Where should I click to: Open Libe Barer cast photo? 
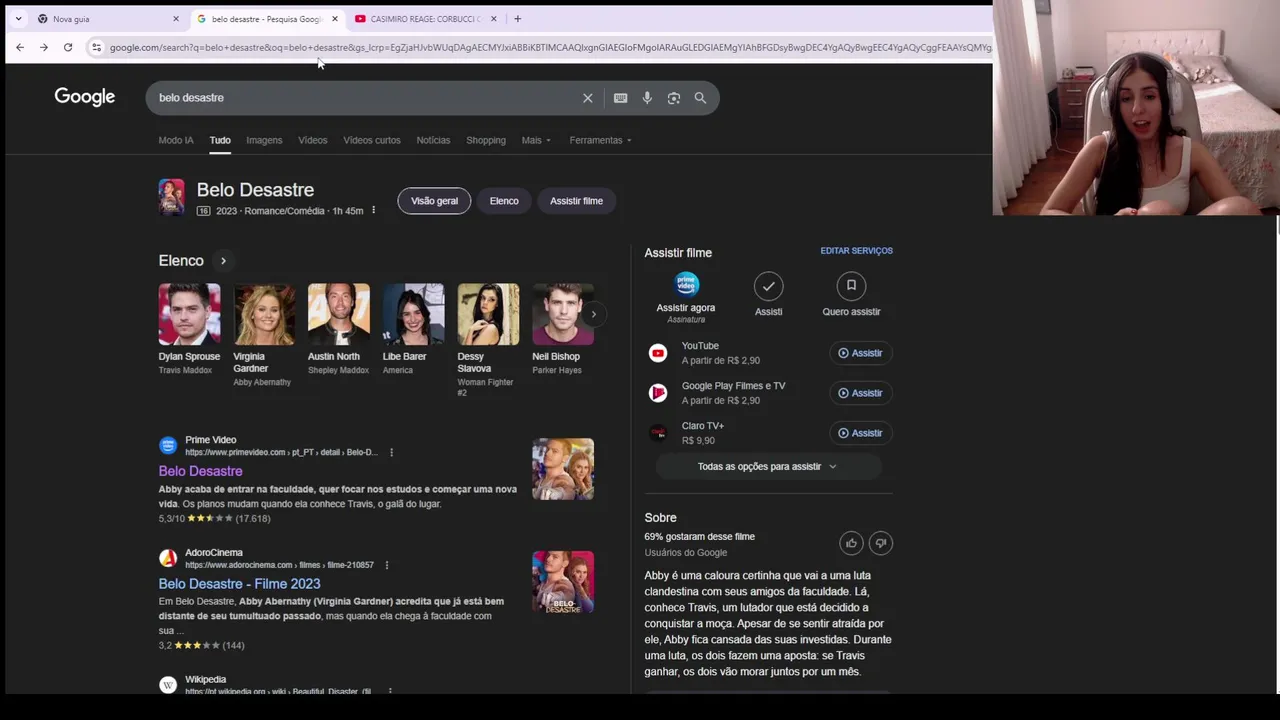pos(413,314)
